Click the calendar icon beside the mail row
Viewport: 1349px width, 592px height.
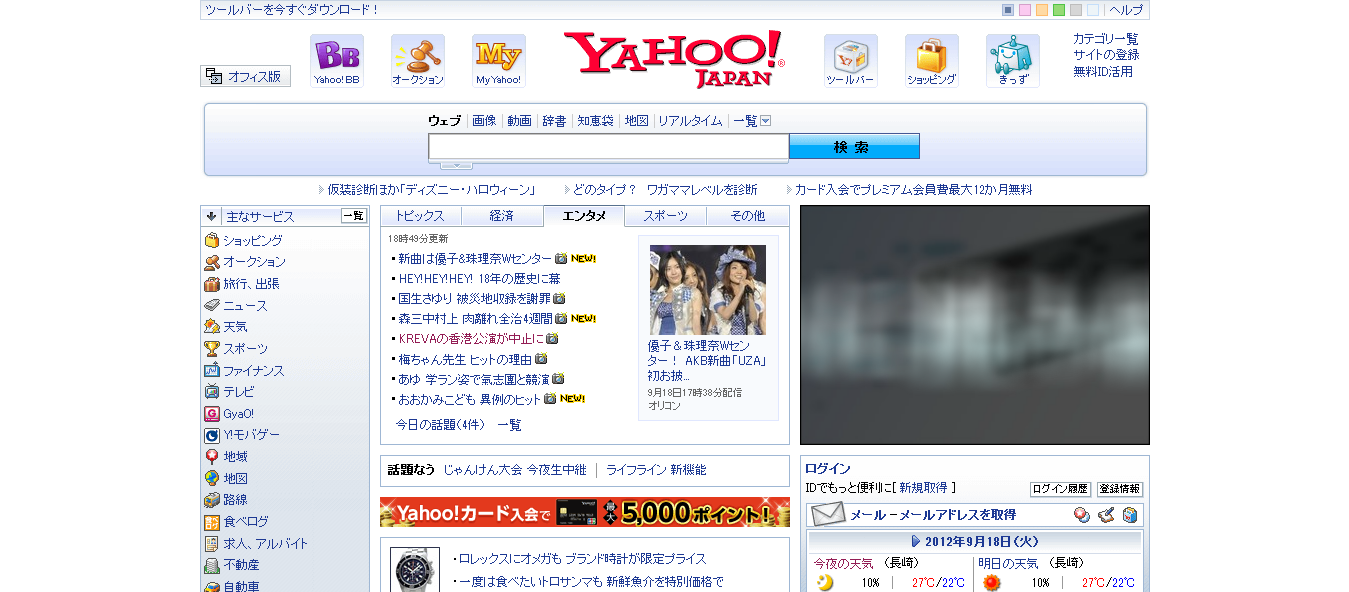coord(1082,515)
